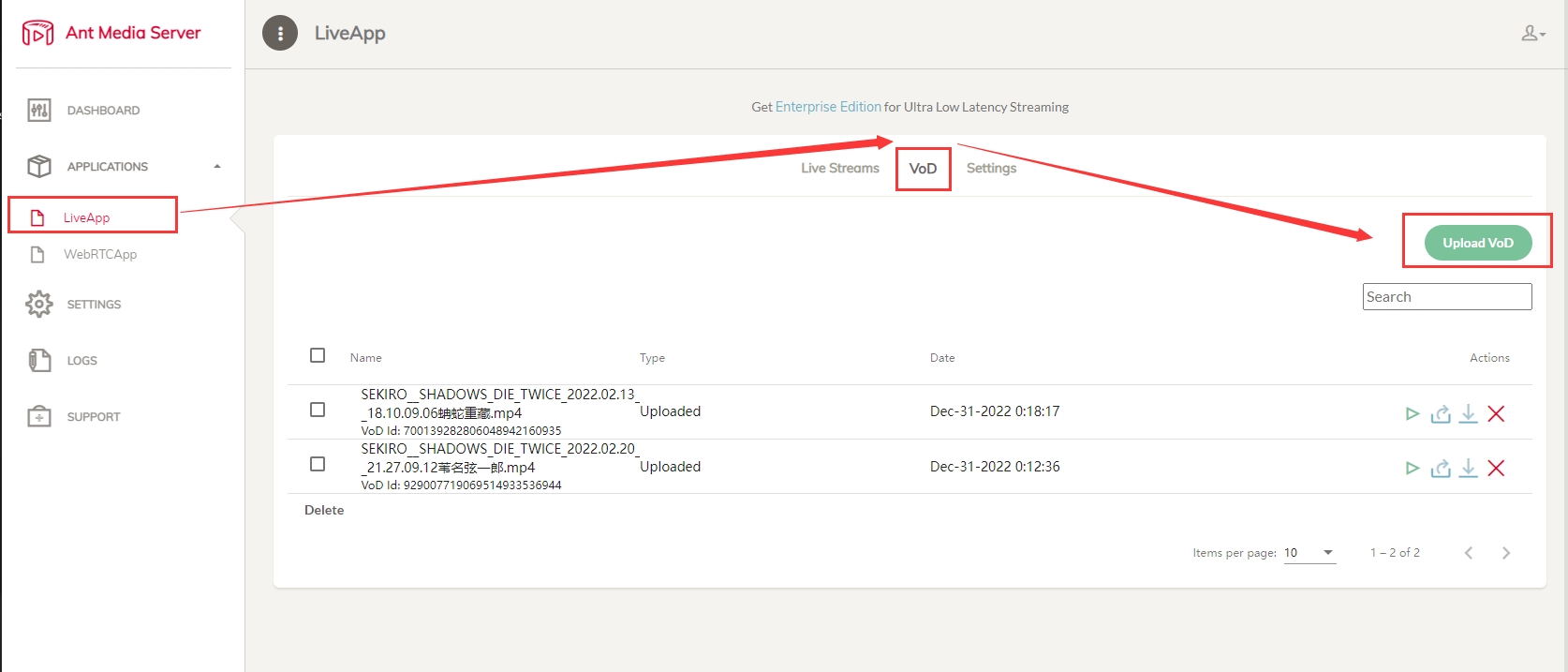Collapse the Applications menu arrow
The width and height of the screenshot is (1568, 672).
click(217, 167)
